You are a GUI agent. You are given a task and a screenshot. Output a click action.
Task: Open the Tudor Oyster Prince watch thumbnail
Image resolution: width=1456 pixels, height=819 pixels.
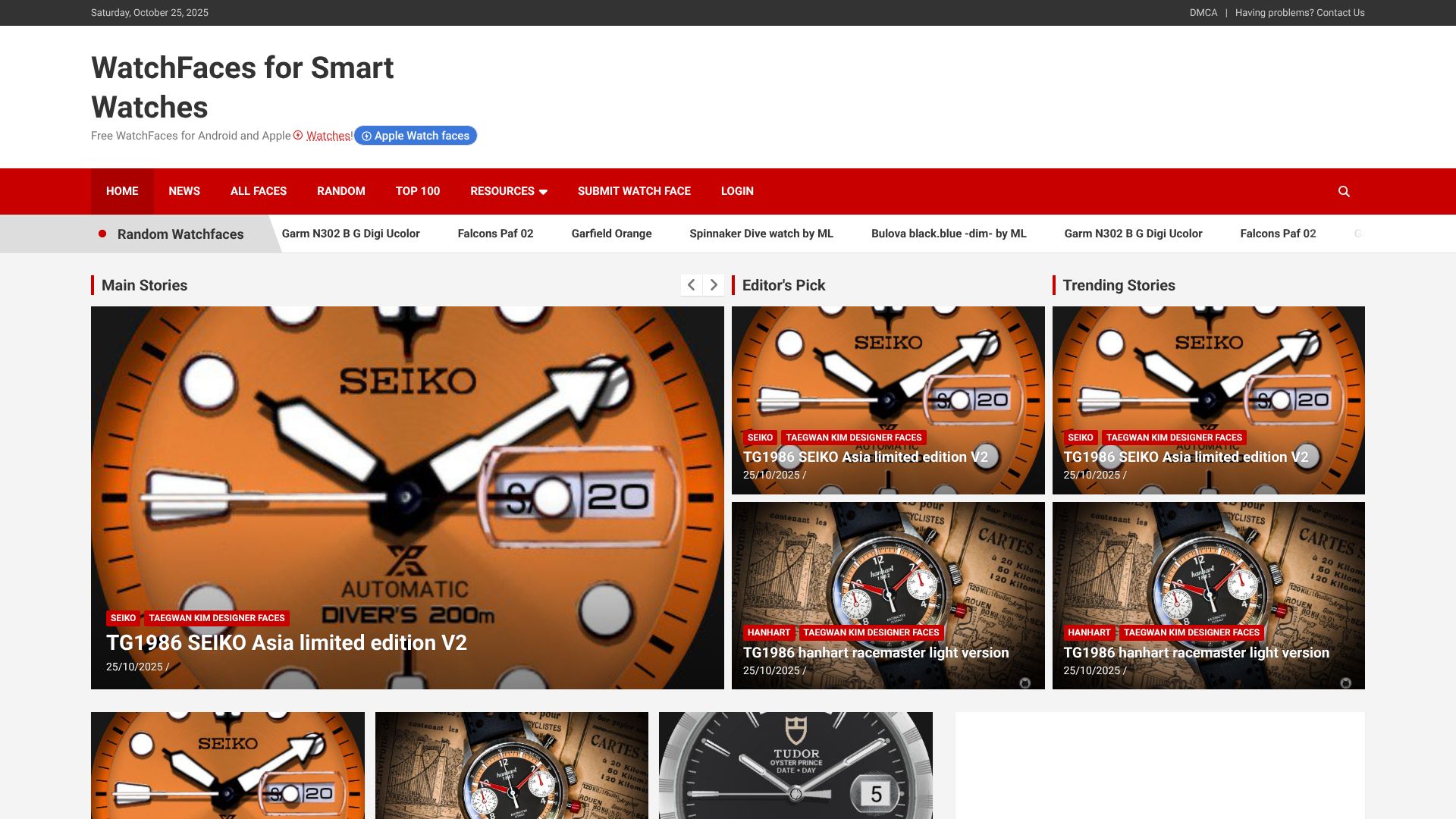(x=795, y=766)
